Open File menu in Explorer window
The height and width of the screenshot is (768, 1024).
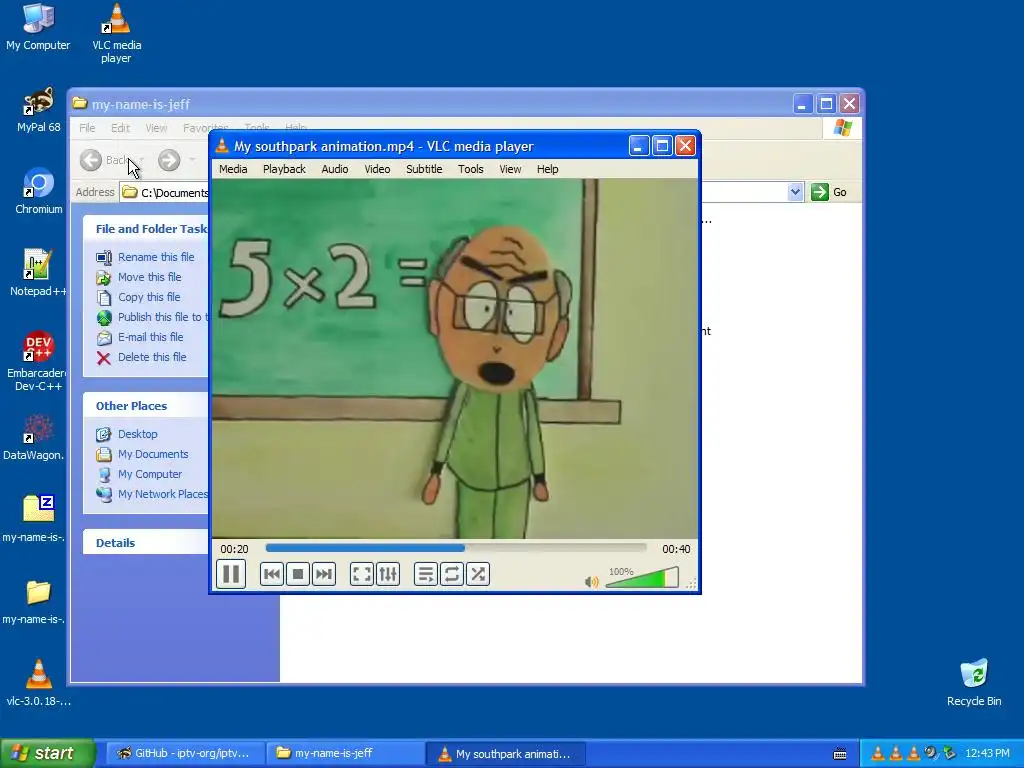click(x=87, y=128)
